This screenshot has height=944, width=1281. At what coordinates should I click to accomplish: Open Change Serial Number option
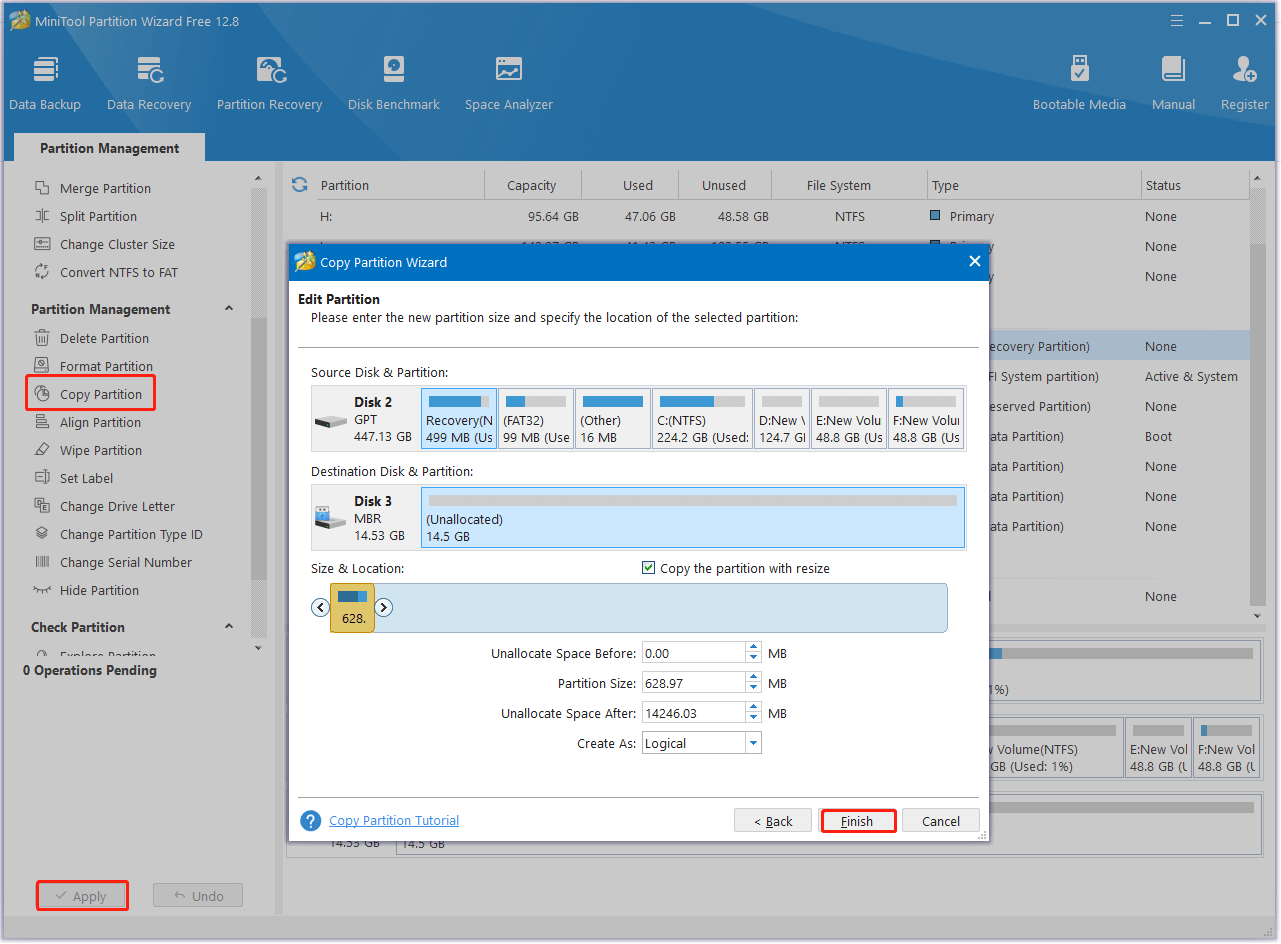(126, 562)
